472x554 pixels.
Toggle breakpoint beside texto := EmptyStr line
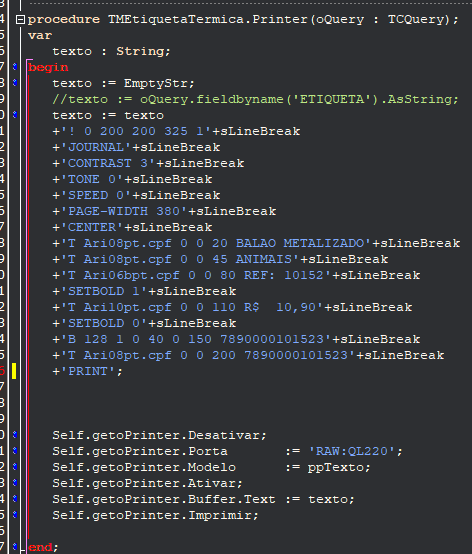click(15, 83)
